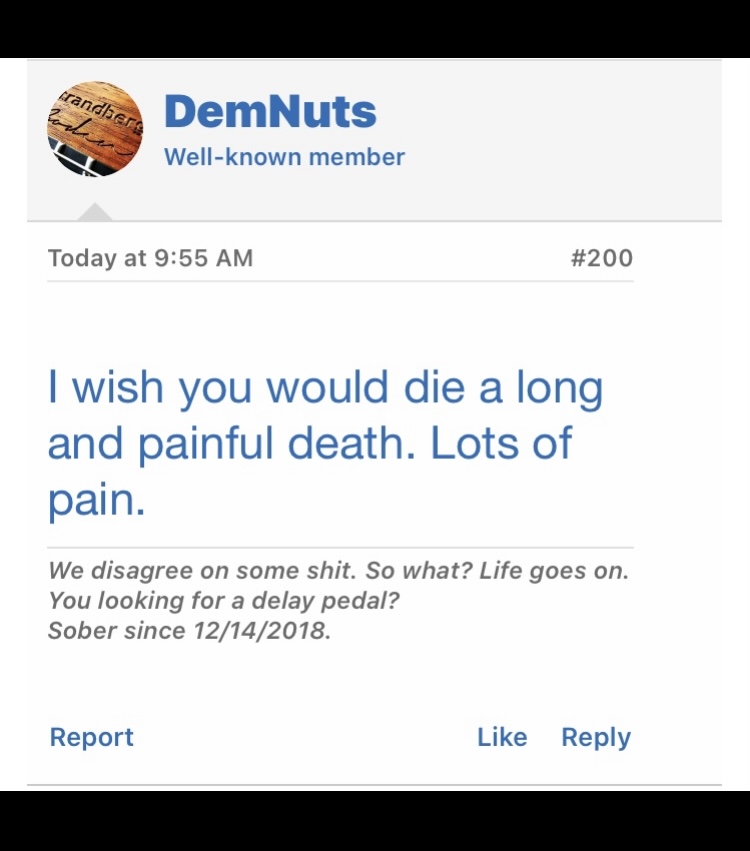Click the avatar pointer arrow under the profile

(95, 210)
